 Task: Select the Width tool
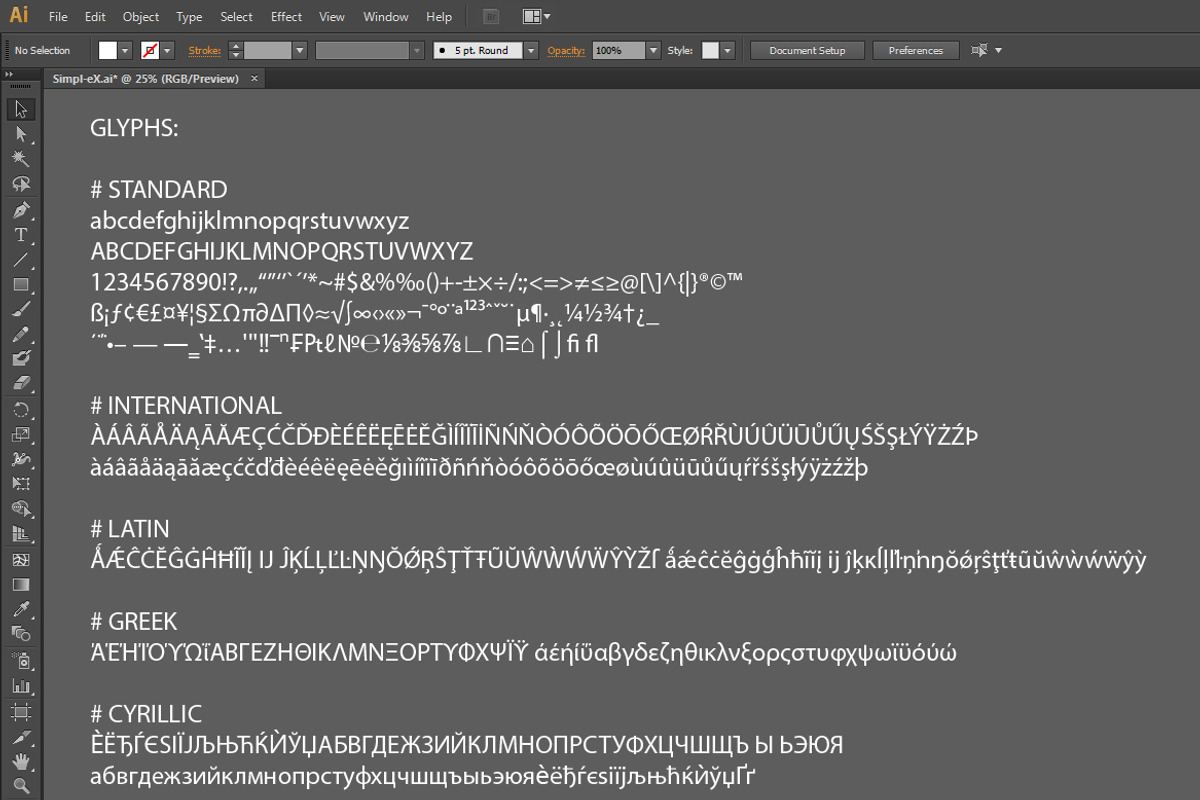(21, 460)
